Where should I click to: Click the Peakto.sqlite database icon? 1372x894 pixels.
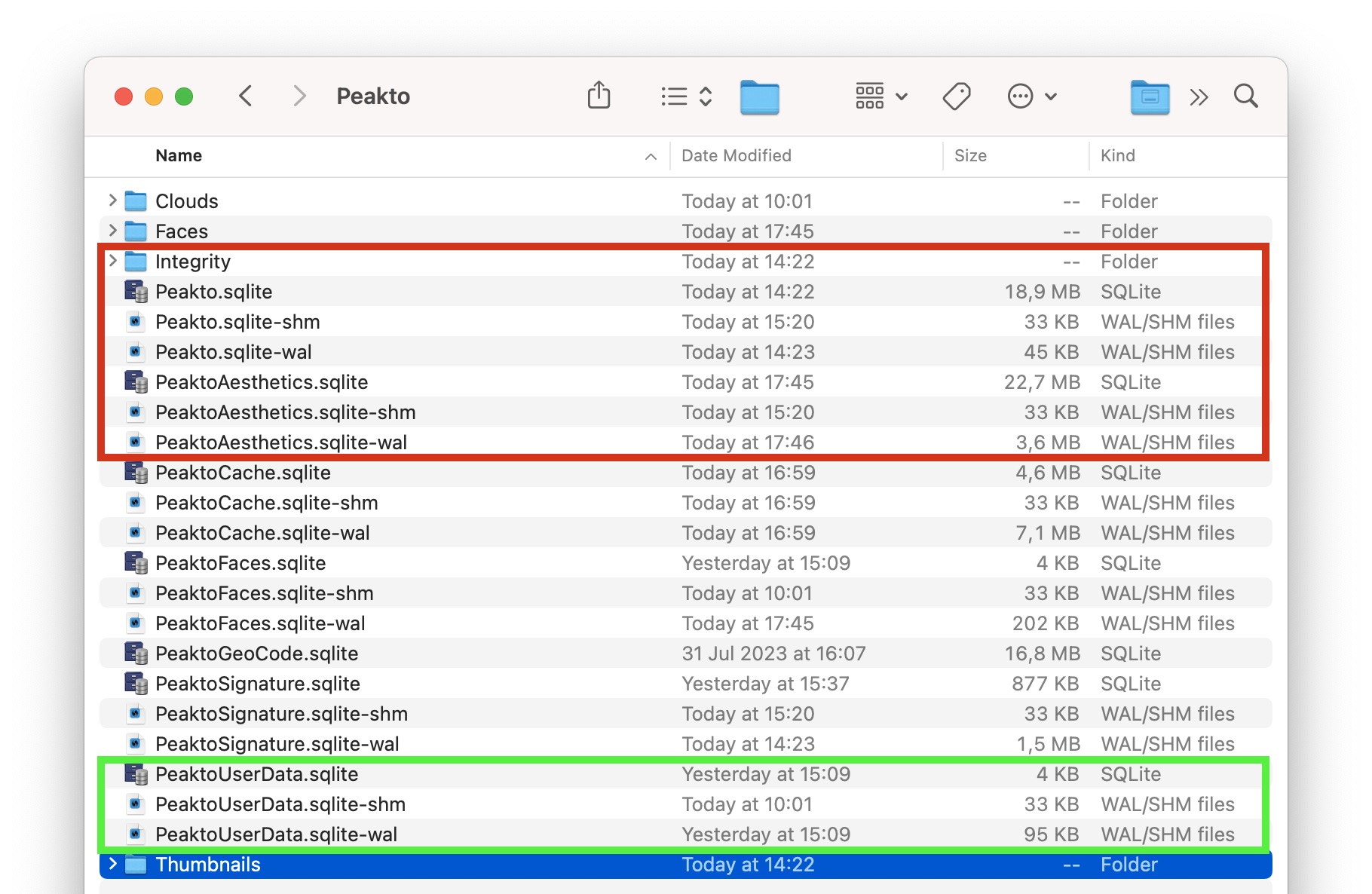[x=136, y=291]
